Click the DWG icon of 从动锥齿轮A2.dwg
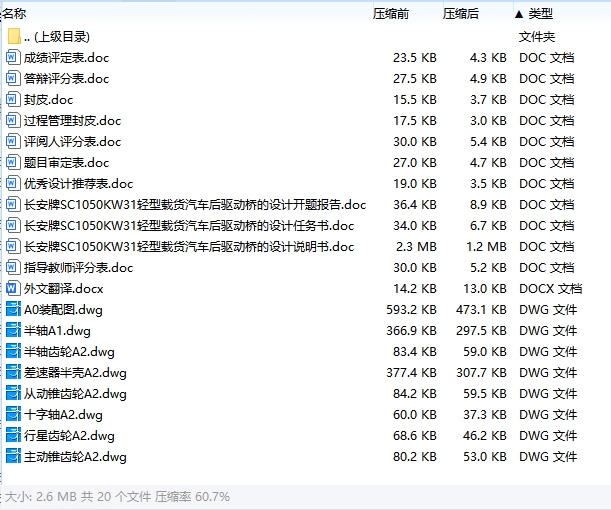 coord(13,394)
